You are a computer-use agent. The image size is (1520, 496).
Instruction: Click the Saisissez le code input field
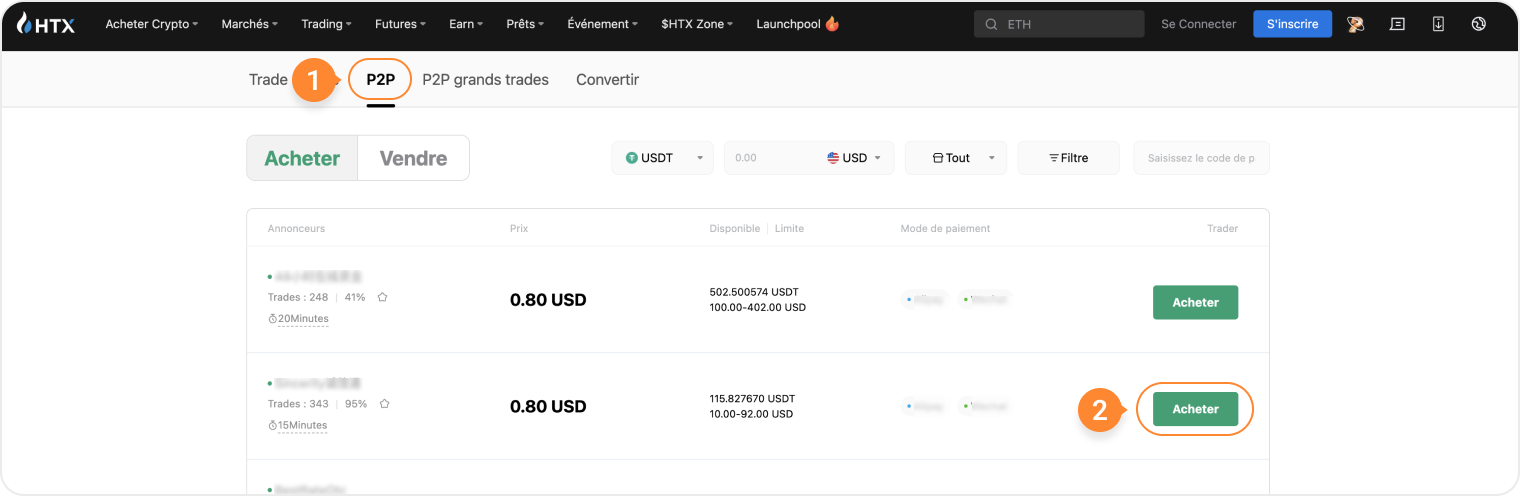click(x=1201, y=158)
